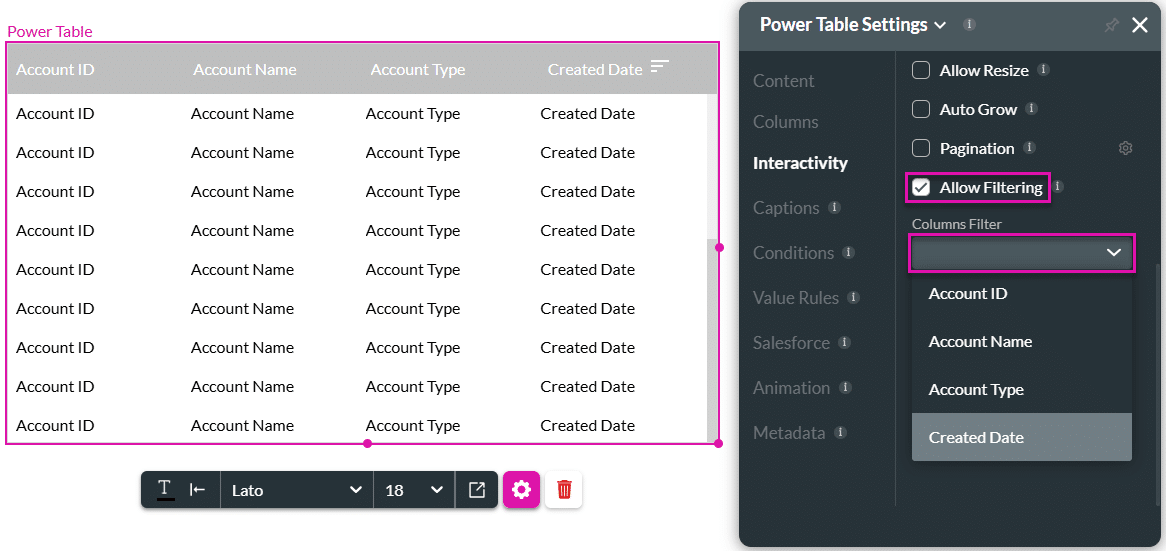Uncheck the Allow Filtering checkbox
The width and height of the screenshot is (1166, 551).
pos(921,187)
